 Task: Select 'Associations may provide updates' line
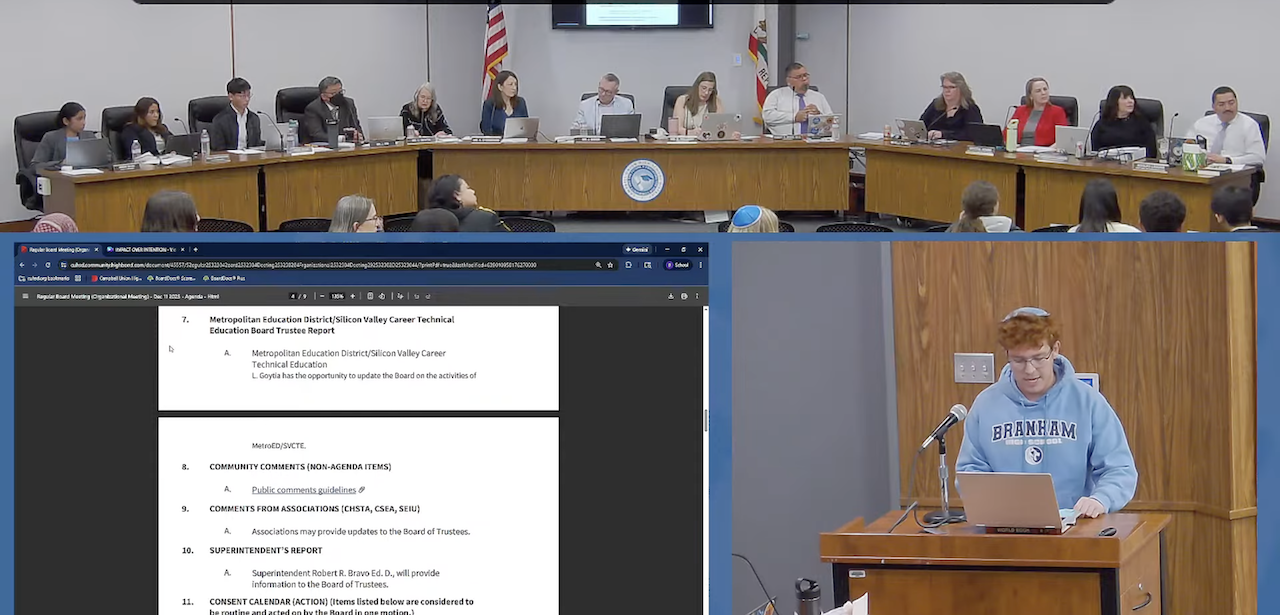coord(361,532)
